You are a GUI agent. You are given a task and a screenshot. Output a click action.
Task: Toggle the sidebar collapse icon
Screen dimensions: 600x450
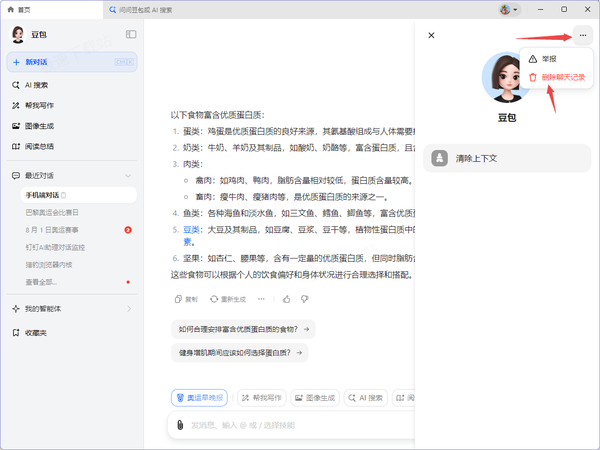tap(131, 34)
